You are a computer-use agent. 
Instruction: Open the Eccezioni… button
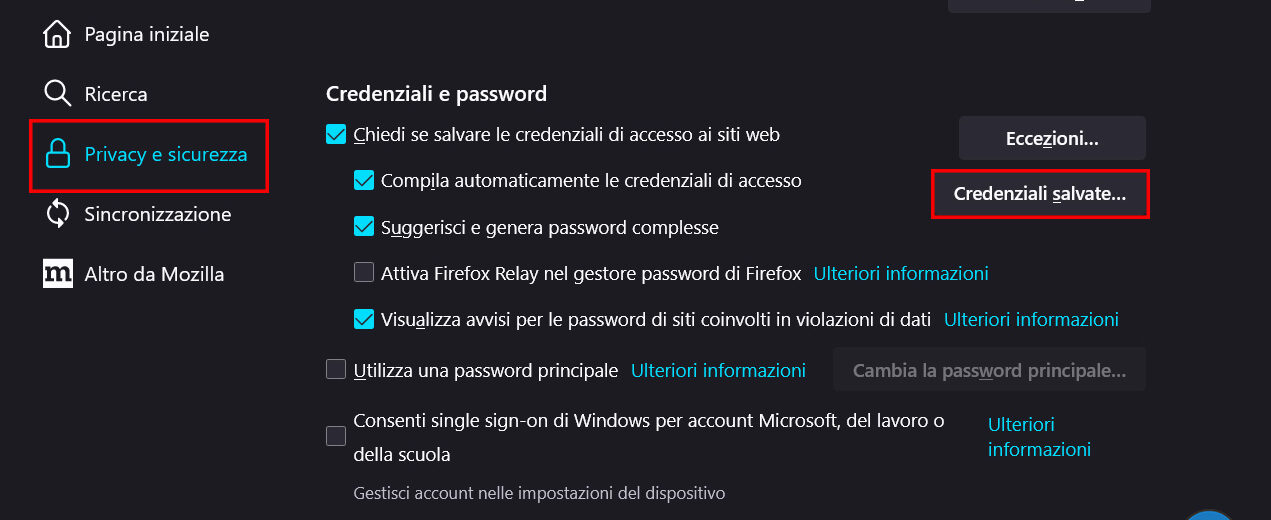[x=1052, y=139]
